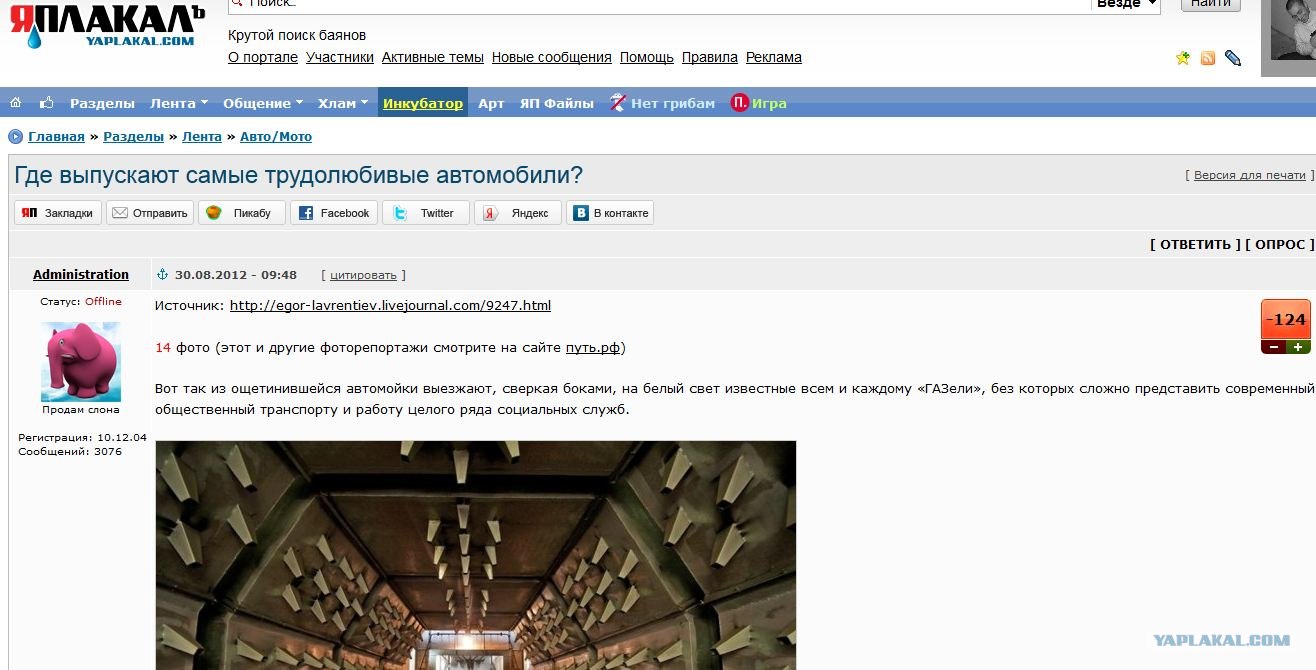Open 'Активные темы' link
This screenshot has height=670, width=1316.
(x=433, y=57)
